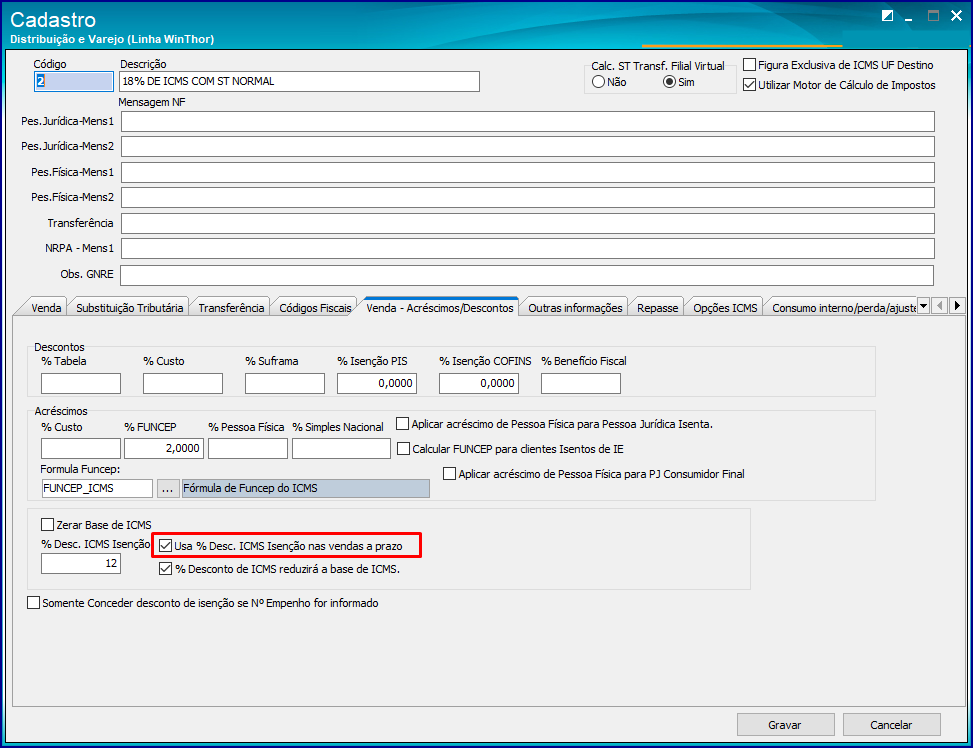Click the Código field
973x748 pixels.
click(74, 81)
